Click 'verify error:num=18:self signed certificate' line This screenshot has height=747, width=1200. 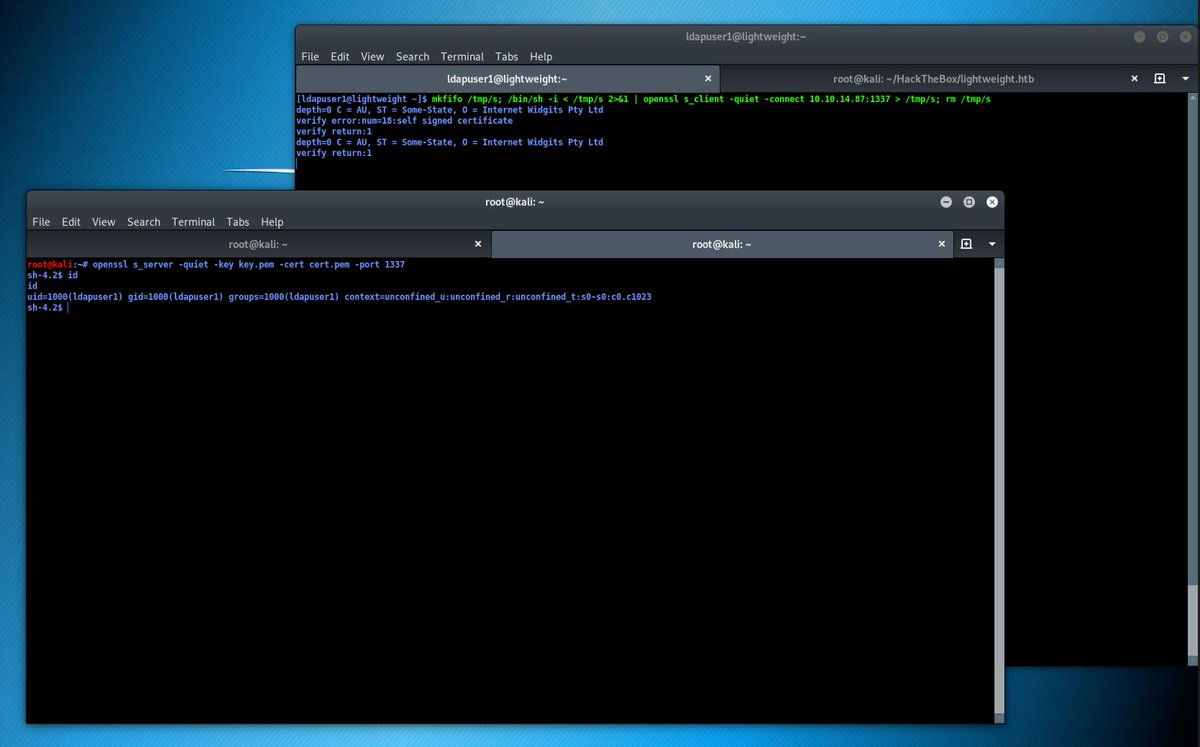404,121
